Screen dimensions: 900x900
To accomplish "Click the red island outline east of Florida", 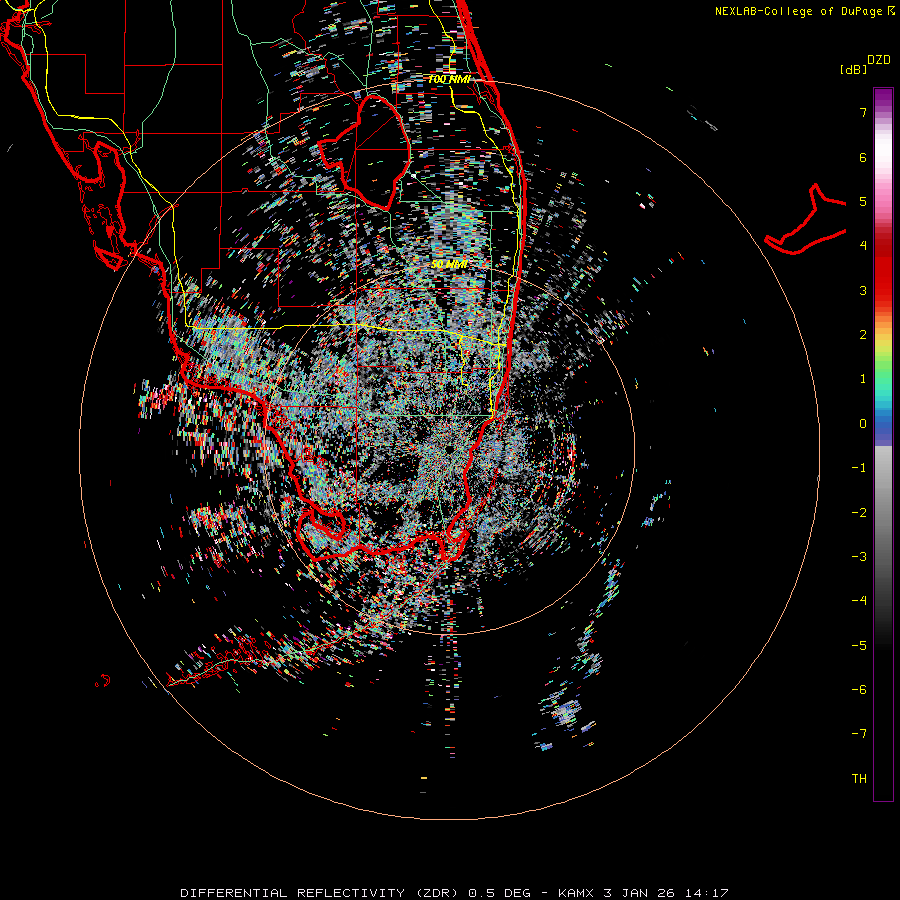I will 806,221.
